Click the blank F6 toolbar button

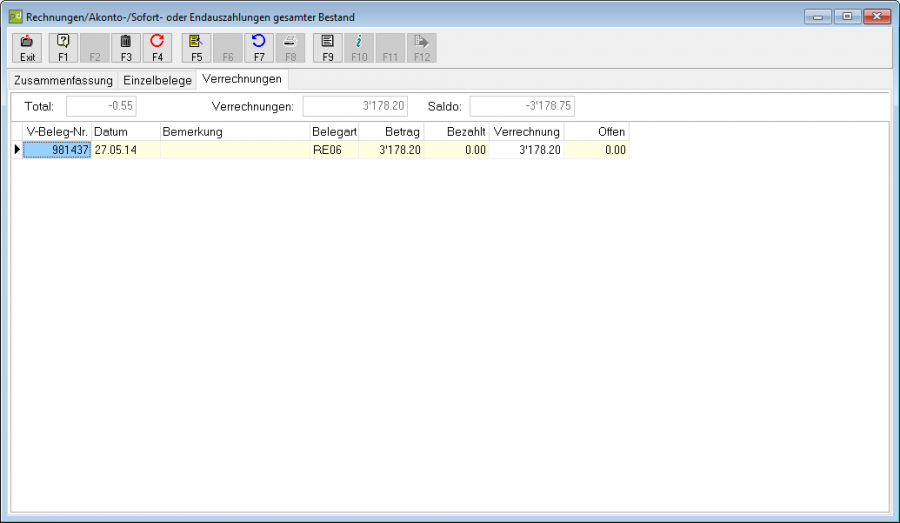[x=228, y=48]
